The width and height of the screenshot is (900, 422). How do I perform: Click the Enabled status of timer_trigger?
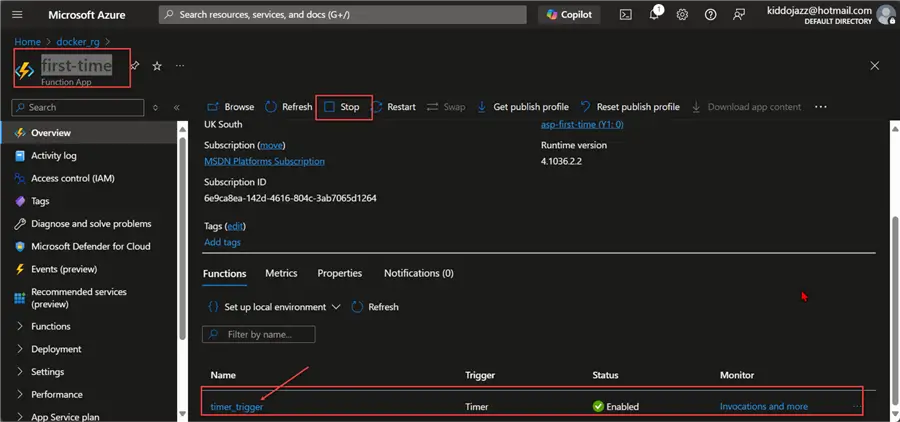[x=616, y=406]
